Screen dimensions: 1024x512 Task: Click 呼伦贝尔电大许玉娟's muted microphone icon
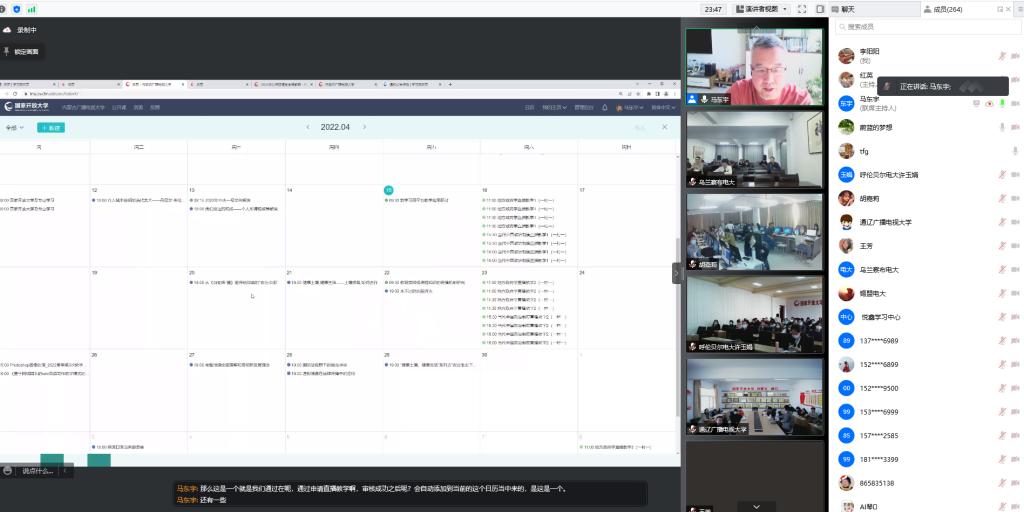coord(1002,174)
